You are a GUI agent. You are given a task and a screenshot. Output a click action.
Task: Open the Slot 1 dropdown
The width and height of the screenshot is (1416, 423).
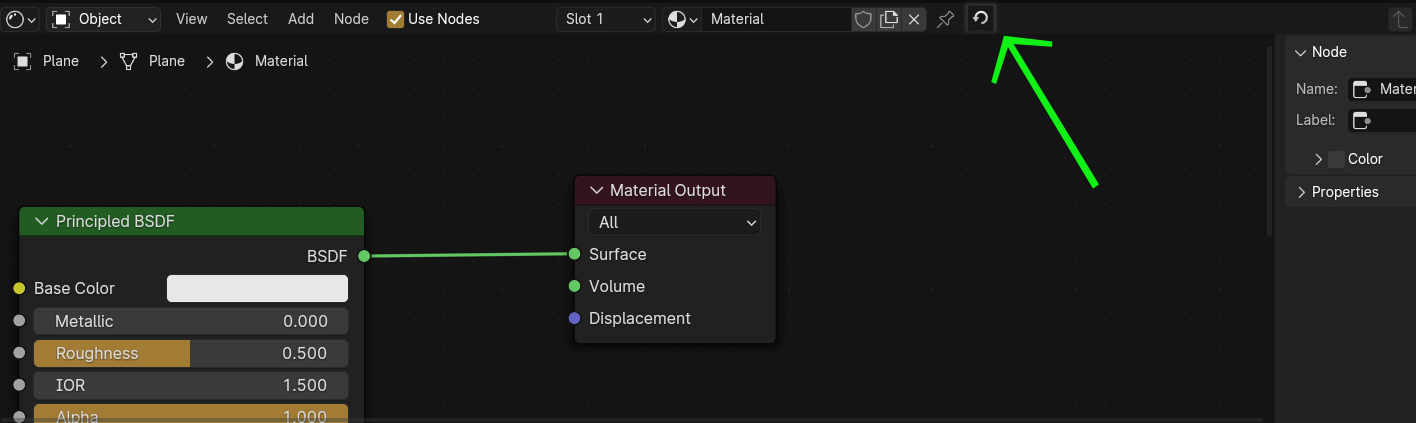606,19
